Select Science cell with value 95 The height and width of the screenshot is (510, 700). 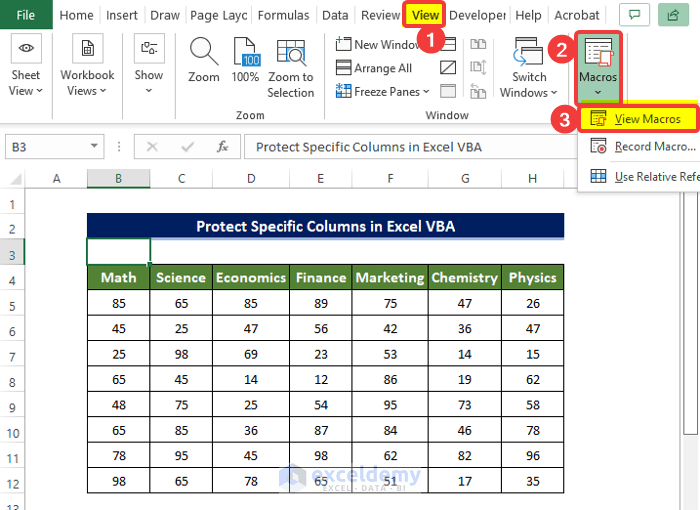pos(181,456)
